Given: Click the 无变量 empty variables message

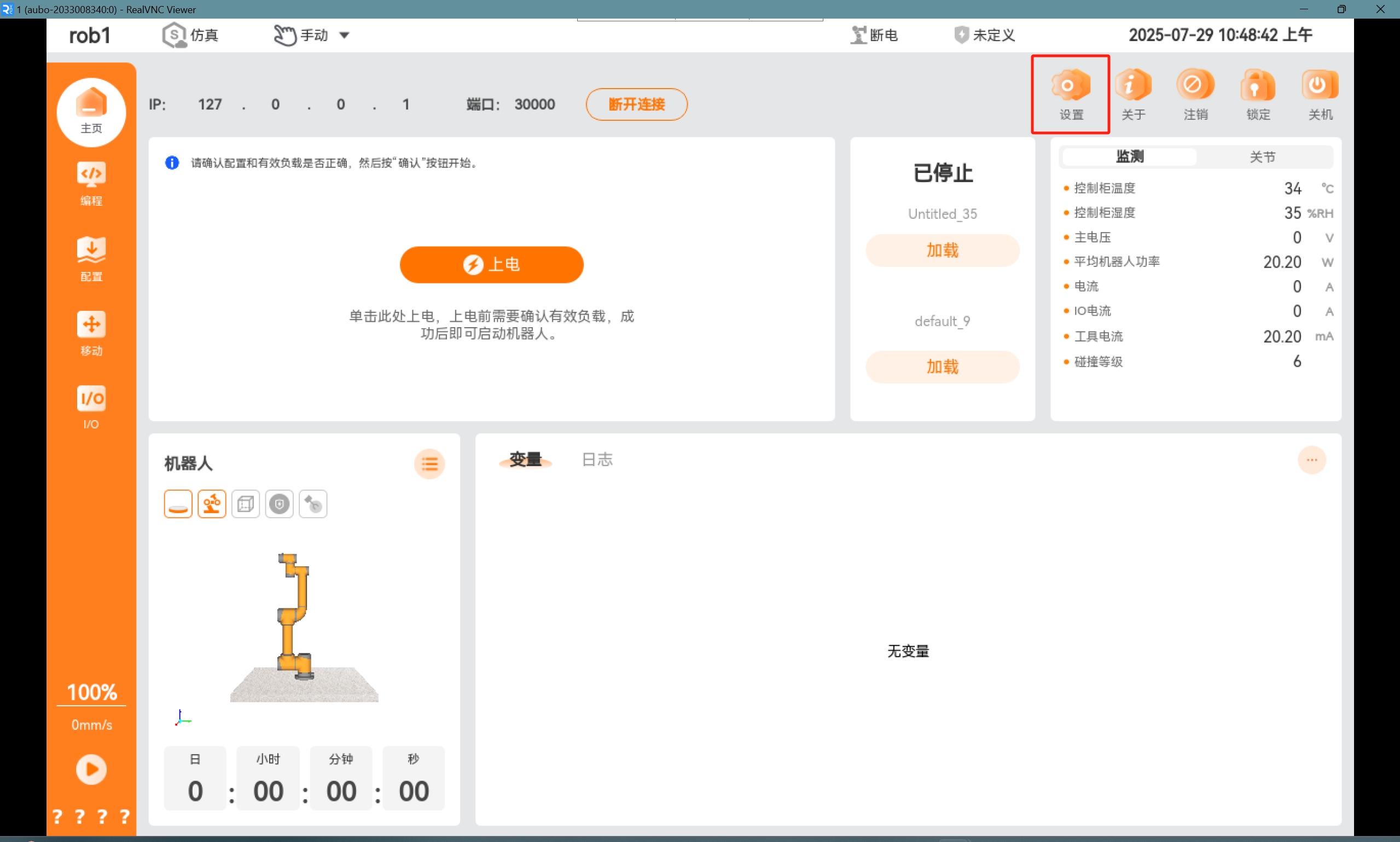Looking at the screenshot, I should pos(908,651).
